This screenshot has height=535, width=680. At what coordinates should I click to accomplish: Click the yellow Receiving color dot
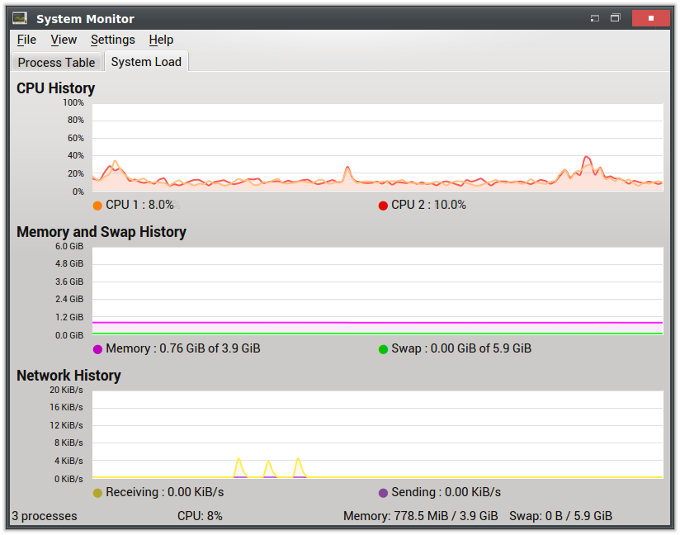(x=98, y=493)
